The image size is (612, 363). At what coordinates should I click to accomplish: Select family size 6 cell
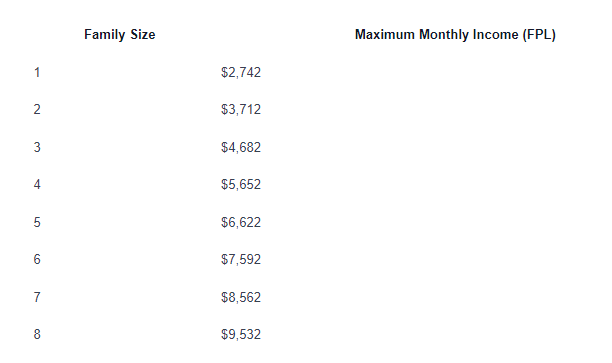click(x=37, y=259)
